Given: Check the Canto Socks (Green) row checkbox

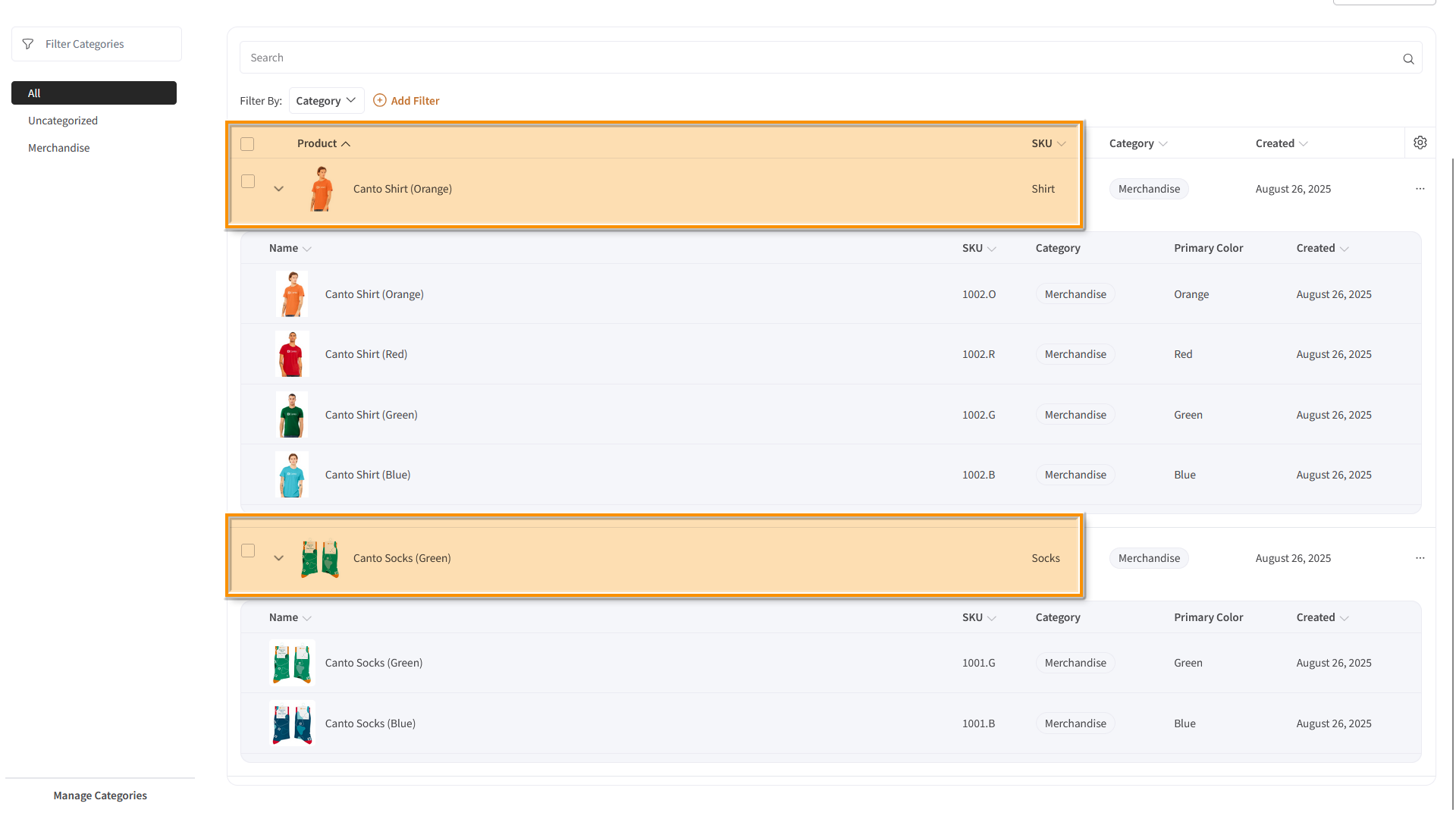Looking at the screenshot, I should (x=248, y=551).
